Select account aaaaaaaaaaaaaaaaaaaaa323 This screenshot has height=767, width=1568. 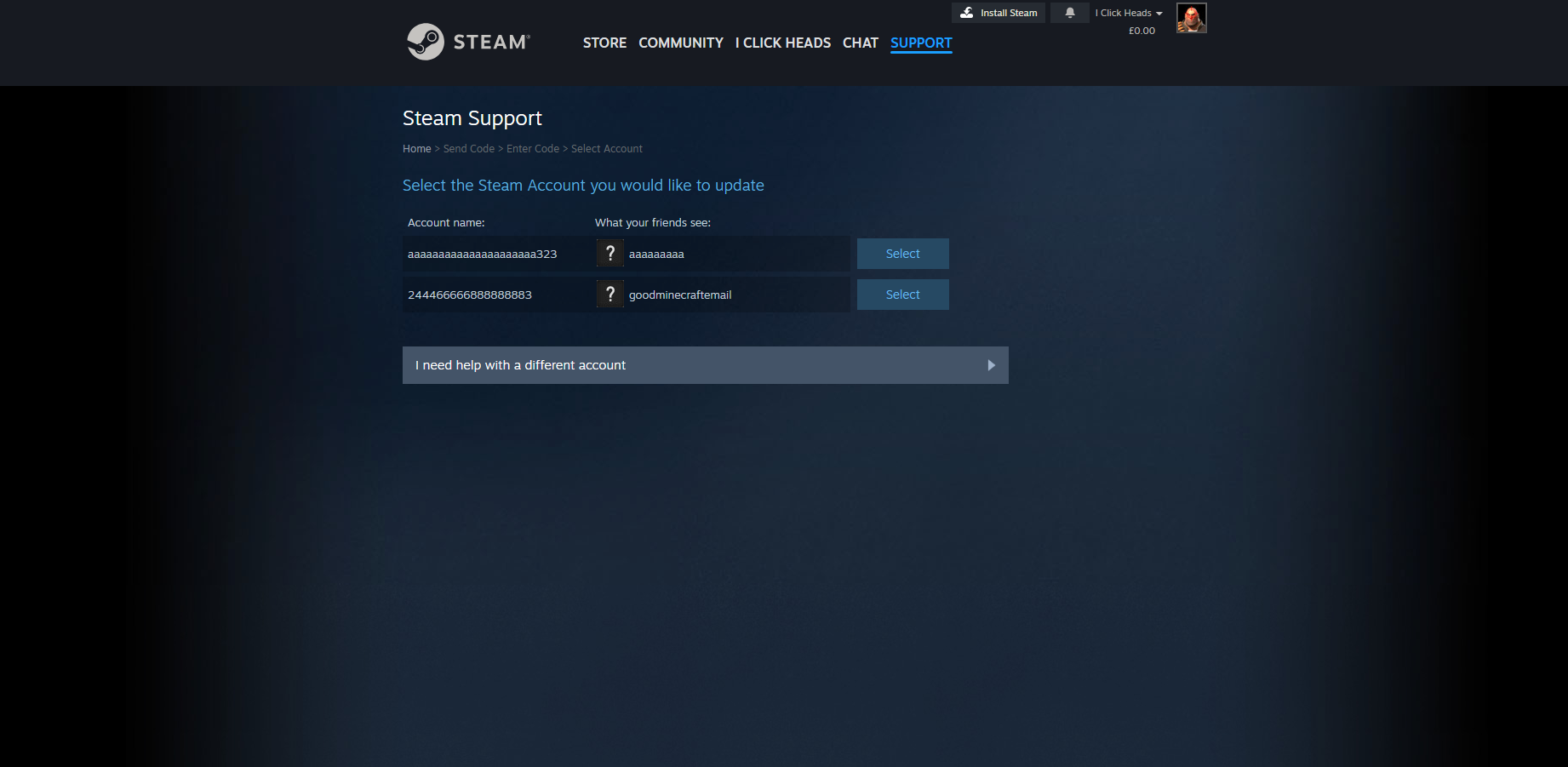tap(903, 254)
